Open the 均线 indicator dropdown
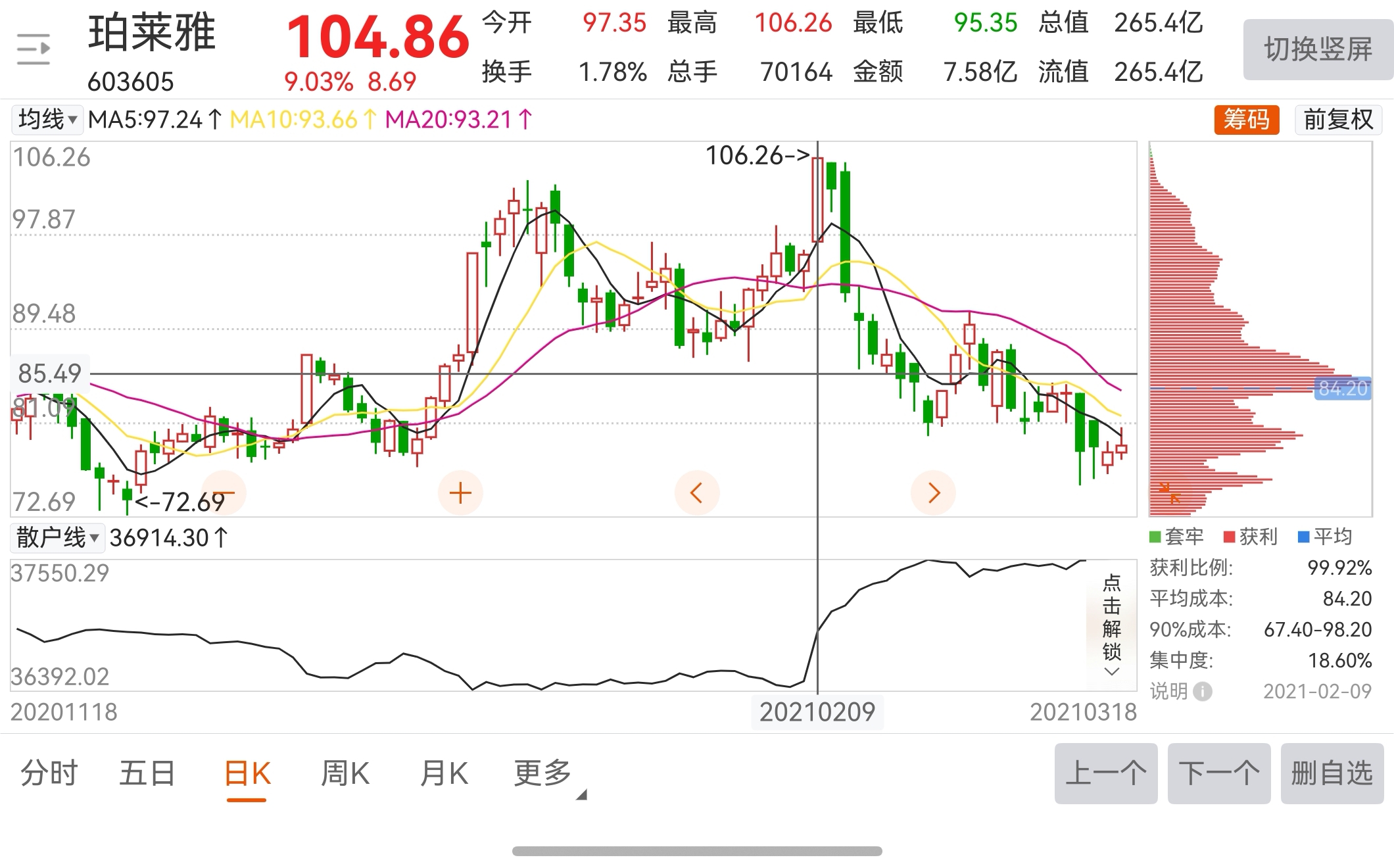 pyautogui.click(x=47, y=120)
